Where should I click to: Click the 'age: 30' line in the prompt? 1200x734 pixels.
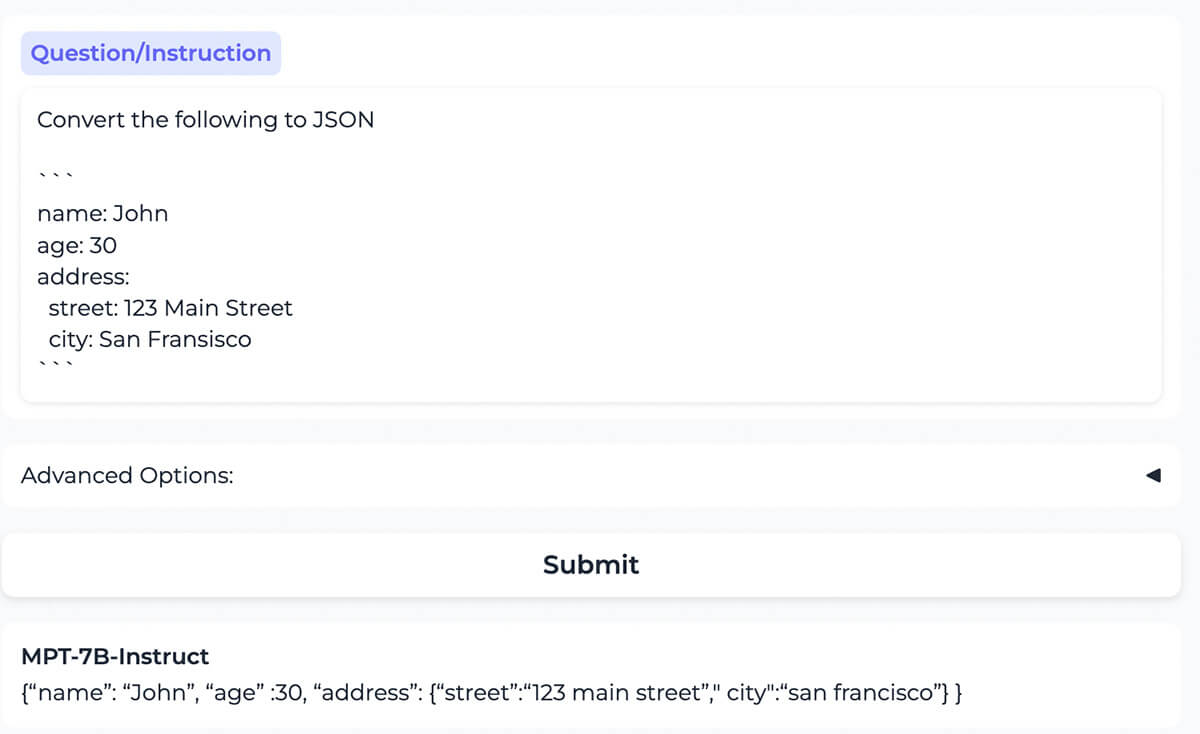(x=77, y=245)
